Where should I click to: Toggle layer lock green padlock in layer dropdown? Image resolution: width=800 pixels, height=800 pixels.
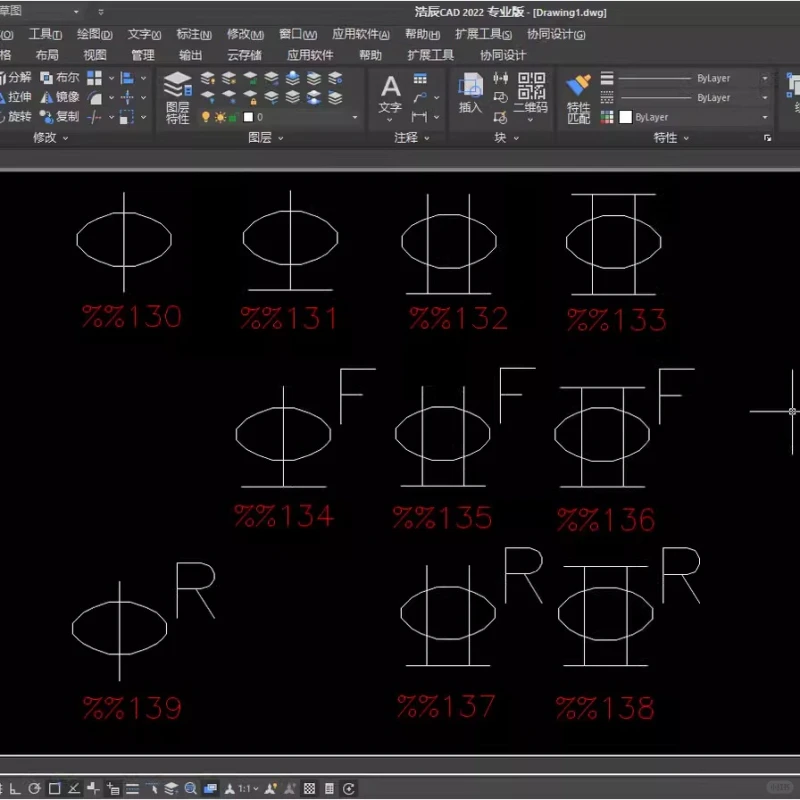pyautogui.click(x=233, y=118)
